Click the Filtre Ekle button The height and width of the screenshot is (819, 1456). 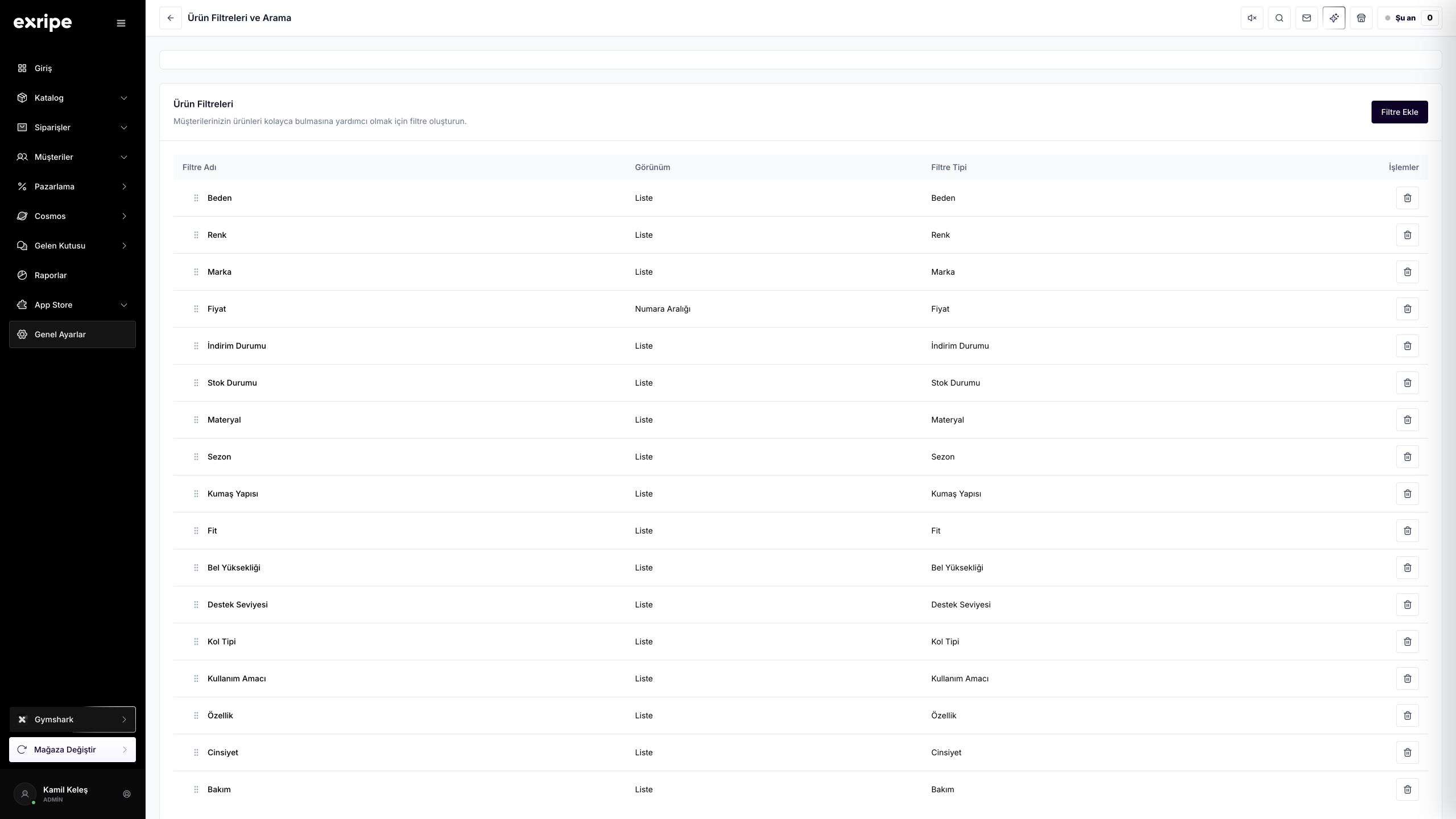(1399, 112)
